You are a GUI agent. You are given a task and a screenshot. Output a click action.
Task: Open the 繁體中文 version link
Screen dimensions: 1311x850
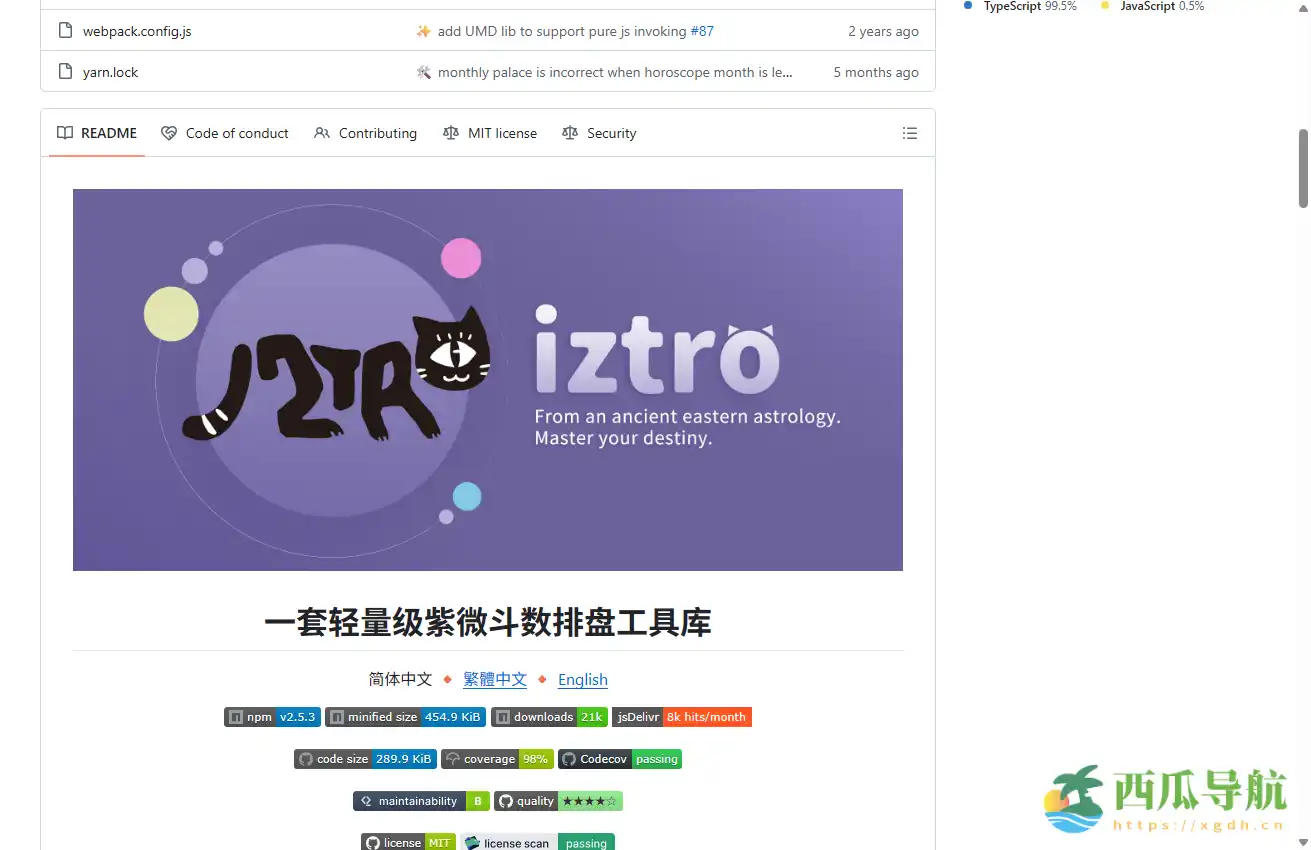tap(495, 680)
